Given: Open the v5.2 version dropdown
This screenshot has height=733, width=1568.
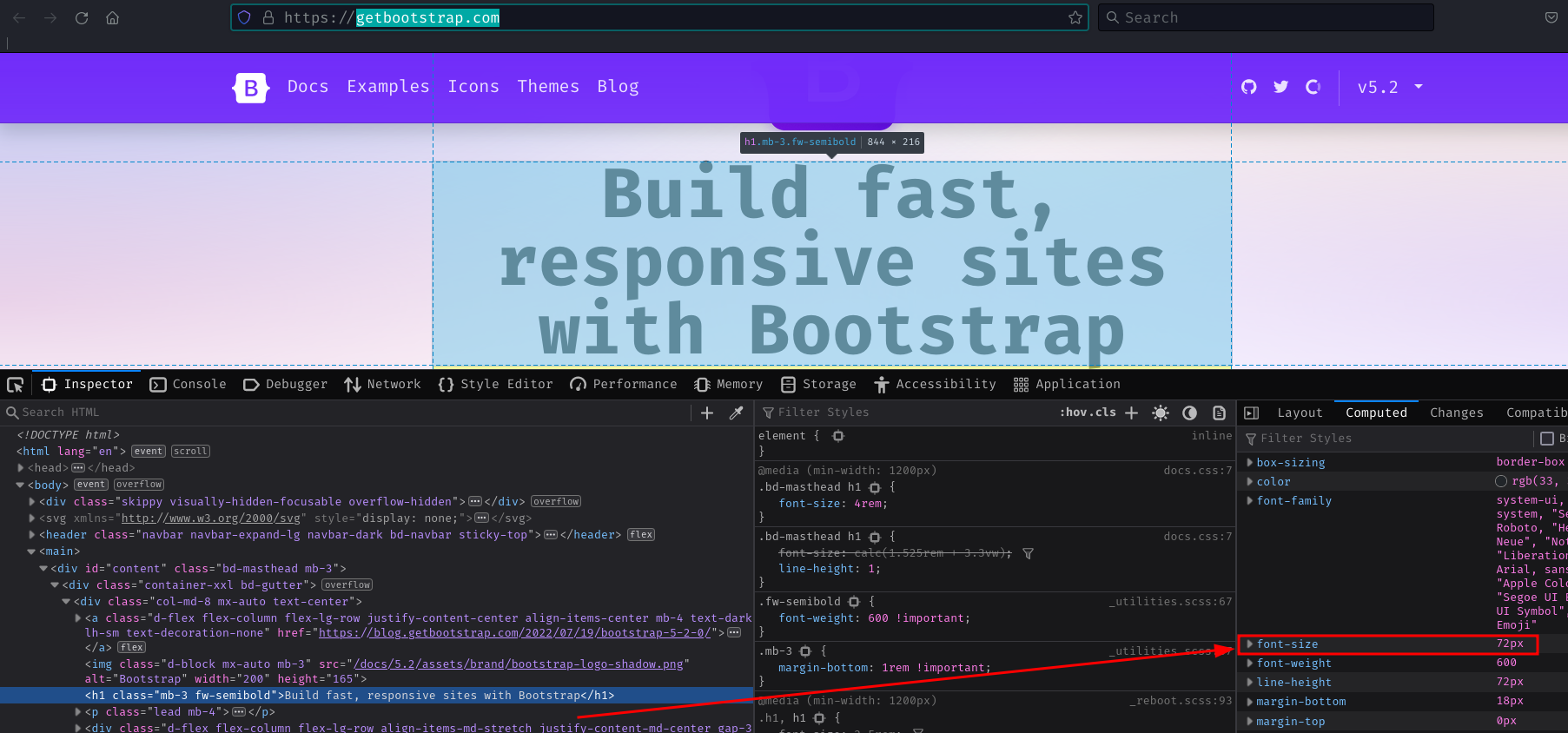Looking at the screenshot, I should pyautogui.click(x=1390, y=87).
